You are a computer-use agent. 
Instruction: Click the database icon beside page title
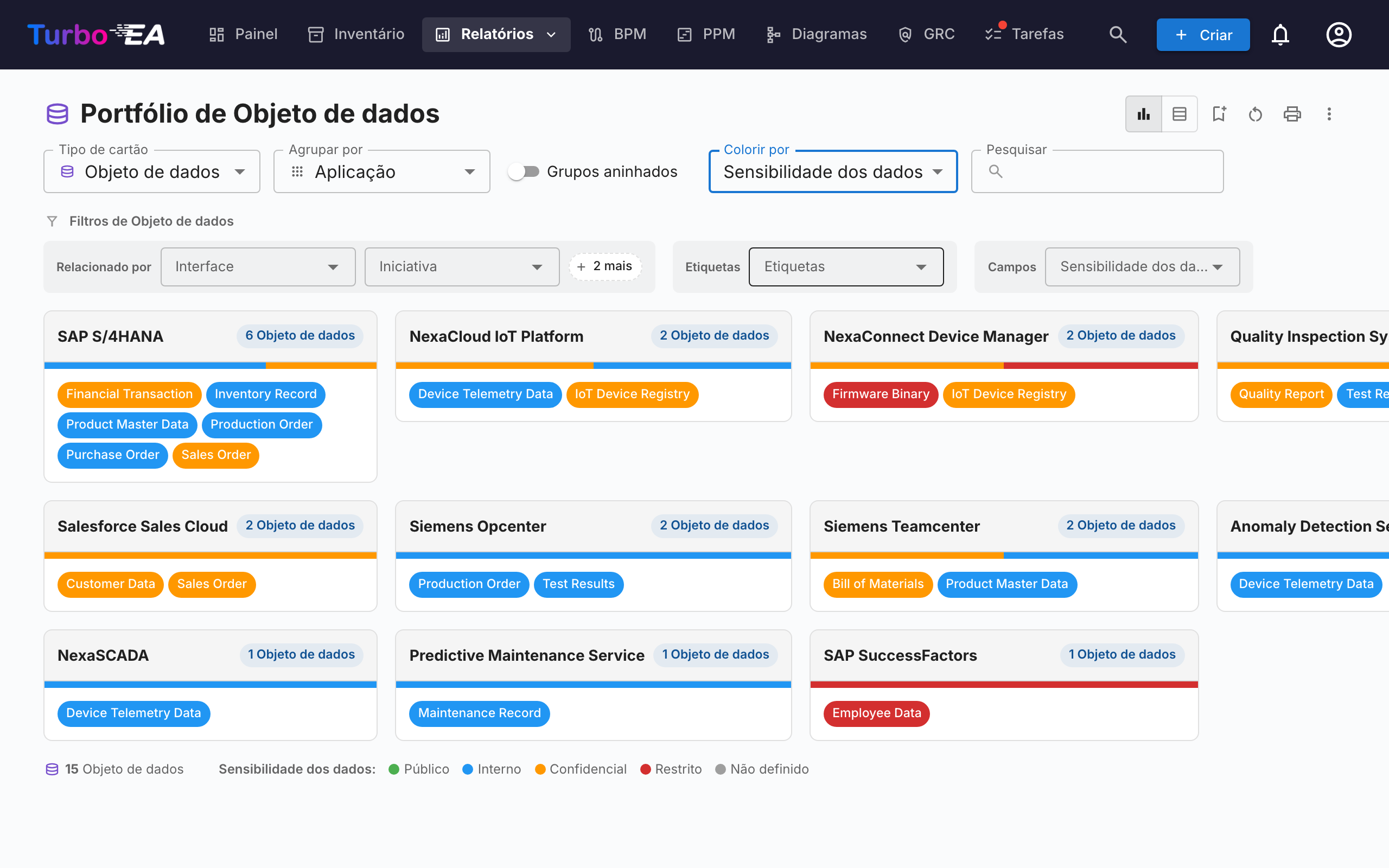coord(58,114)
